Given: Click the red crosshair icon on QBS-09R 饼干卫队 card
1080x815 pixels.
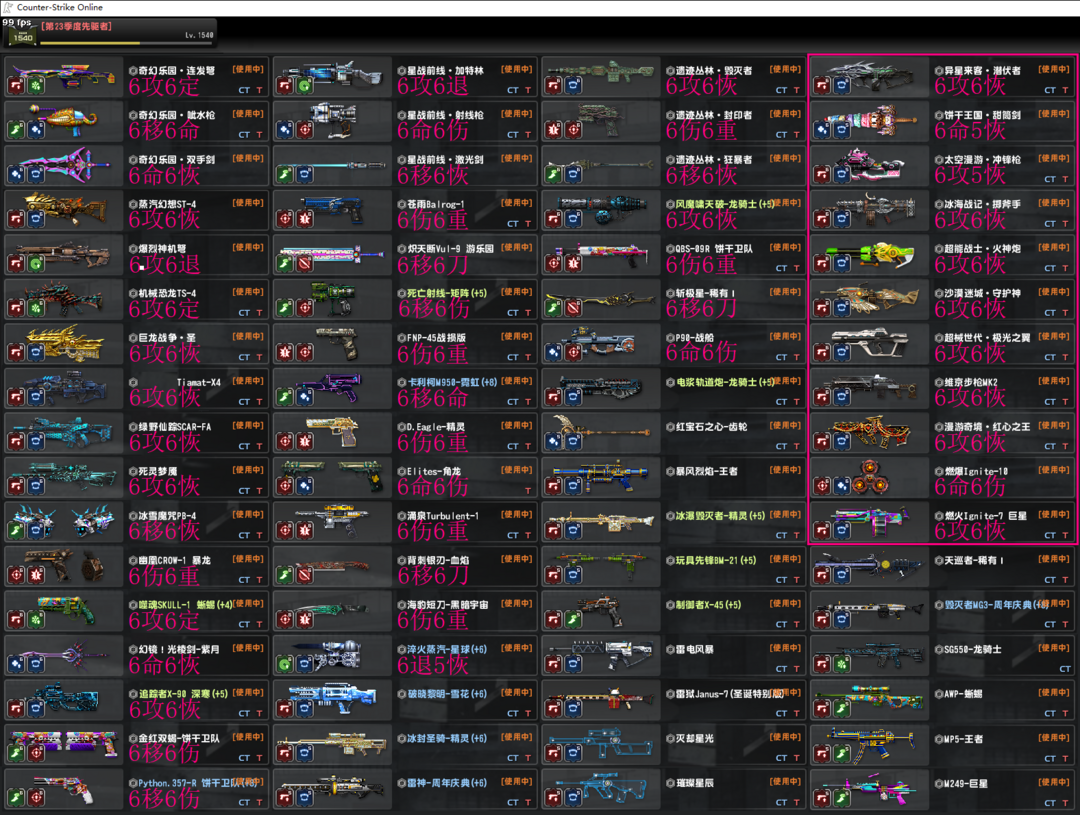Looking at the screenshot, I should 553,263.
